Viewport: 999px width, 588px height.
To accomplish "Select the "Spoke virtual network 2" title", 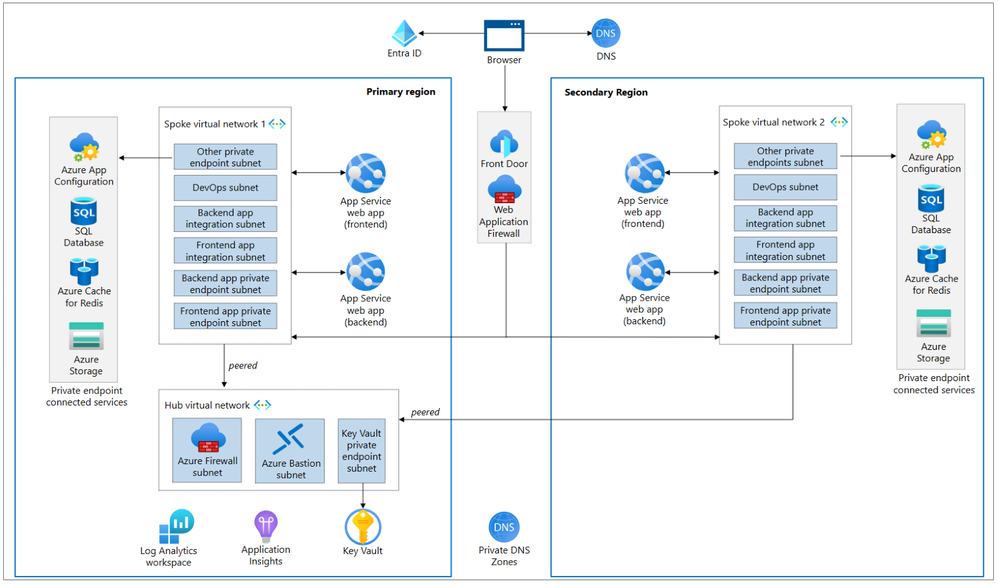I will (773, 122).
